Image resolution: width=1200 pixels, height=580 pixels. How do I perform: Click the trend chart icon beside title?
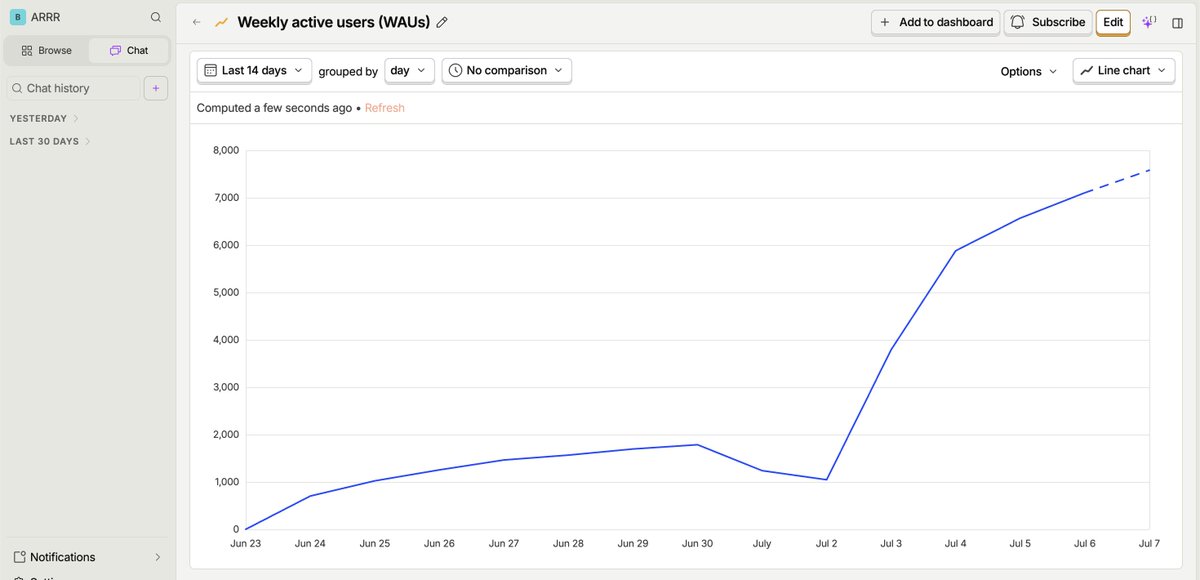[x=221, y=22]
